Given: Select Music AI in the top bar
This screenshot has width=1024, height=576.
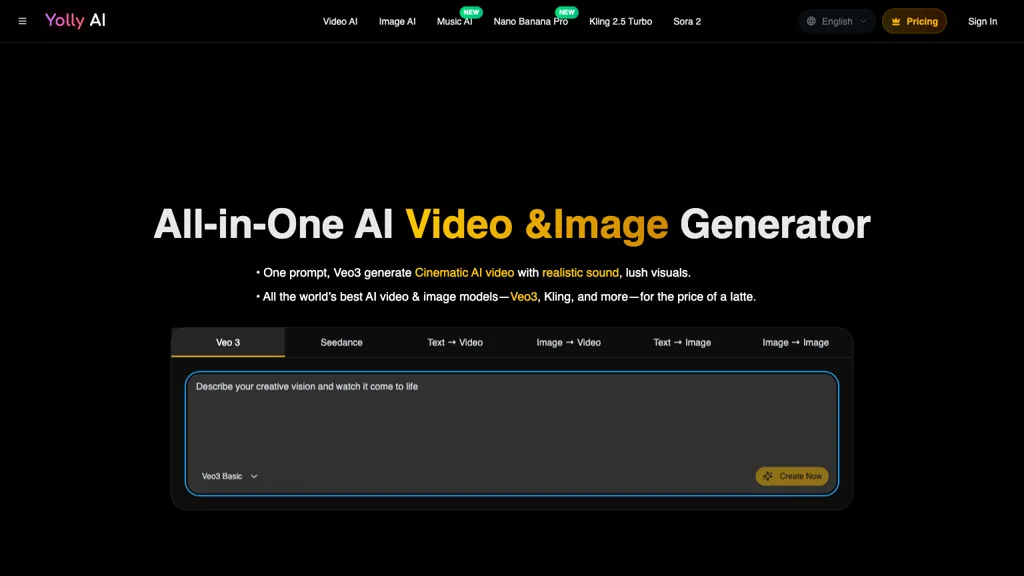Looking at the screenshot, I should click(454, 22).
